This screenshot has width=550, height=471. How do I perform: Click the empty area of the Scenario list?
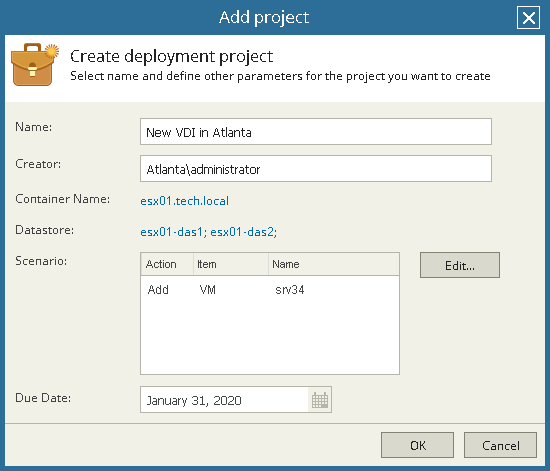tap(270, 336)
